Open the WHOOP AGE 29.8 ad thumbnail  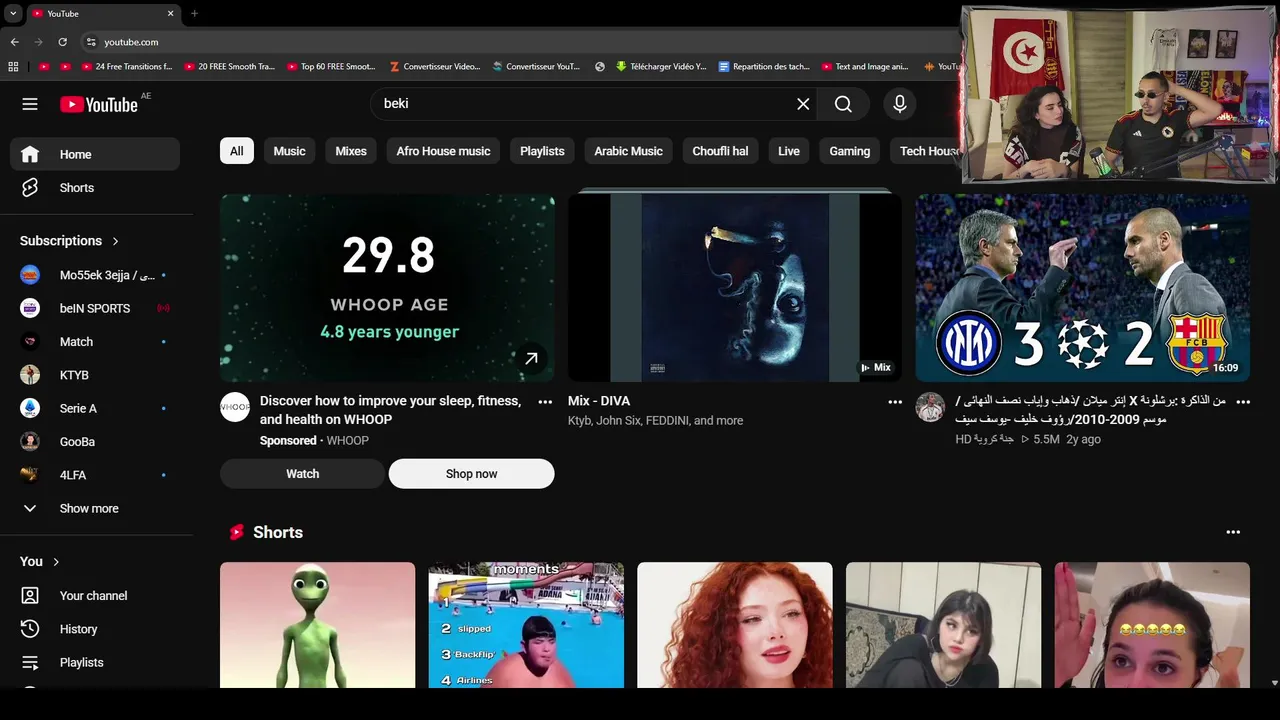(387, 288)
